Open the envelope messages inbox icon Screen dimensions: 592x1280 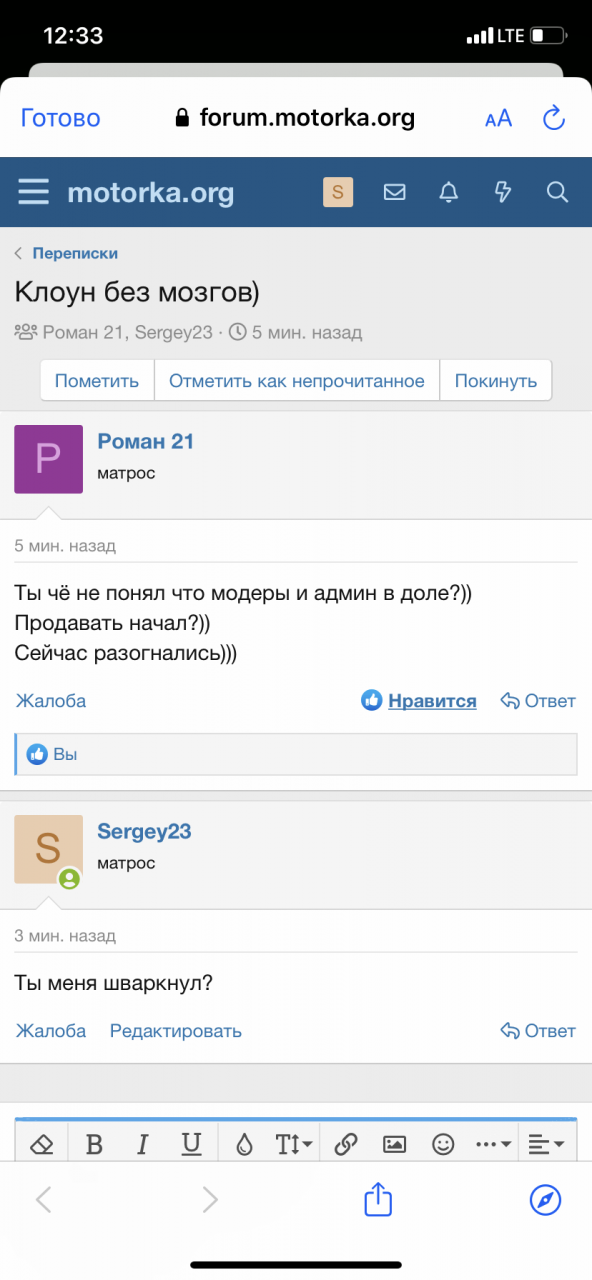395,192
